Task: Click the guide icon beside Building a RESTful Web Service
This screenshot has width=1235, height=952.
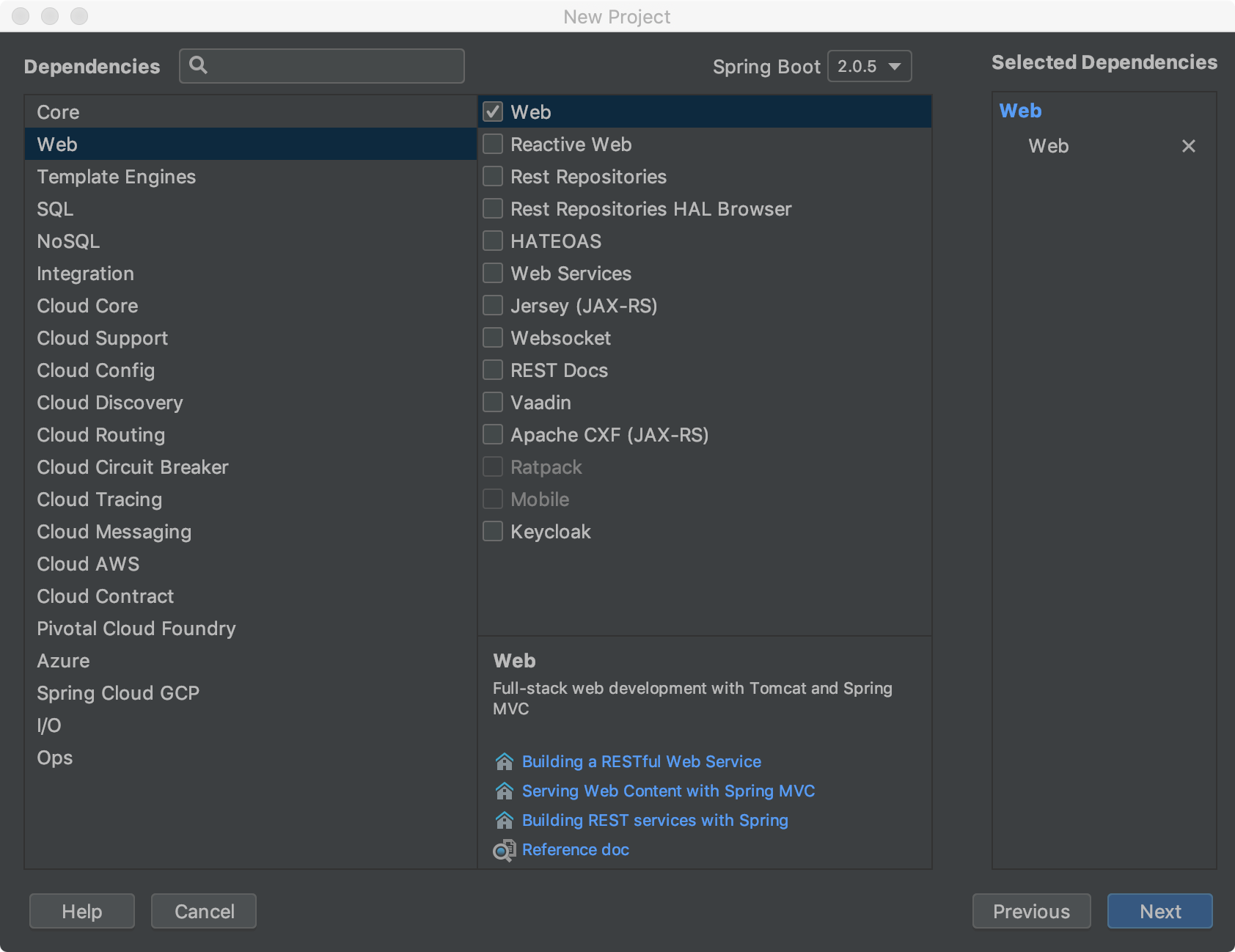Action: 504,762
